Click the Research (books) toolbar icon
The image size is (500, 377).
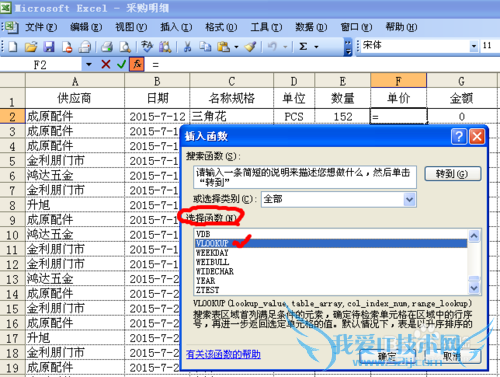click(x=165, y=47)
